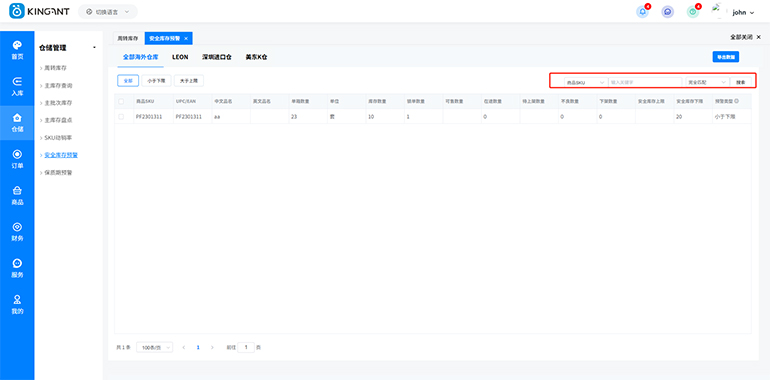
Task: Focus the 输入关键字 keyword input
Action: click(645, 82)
